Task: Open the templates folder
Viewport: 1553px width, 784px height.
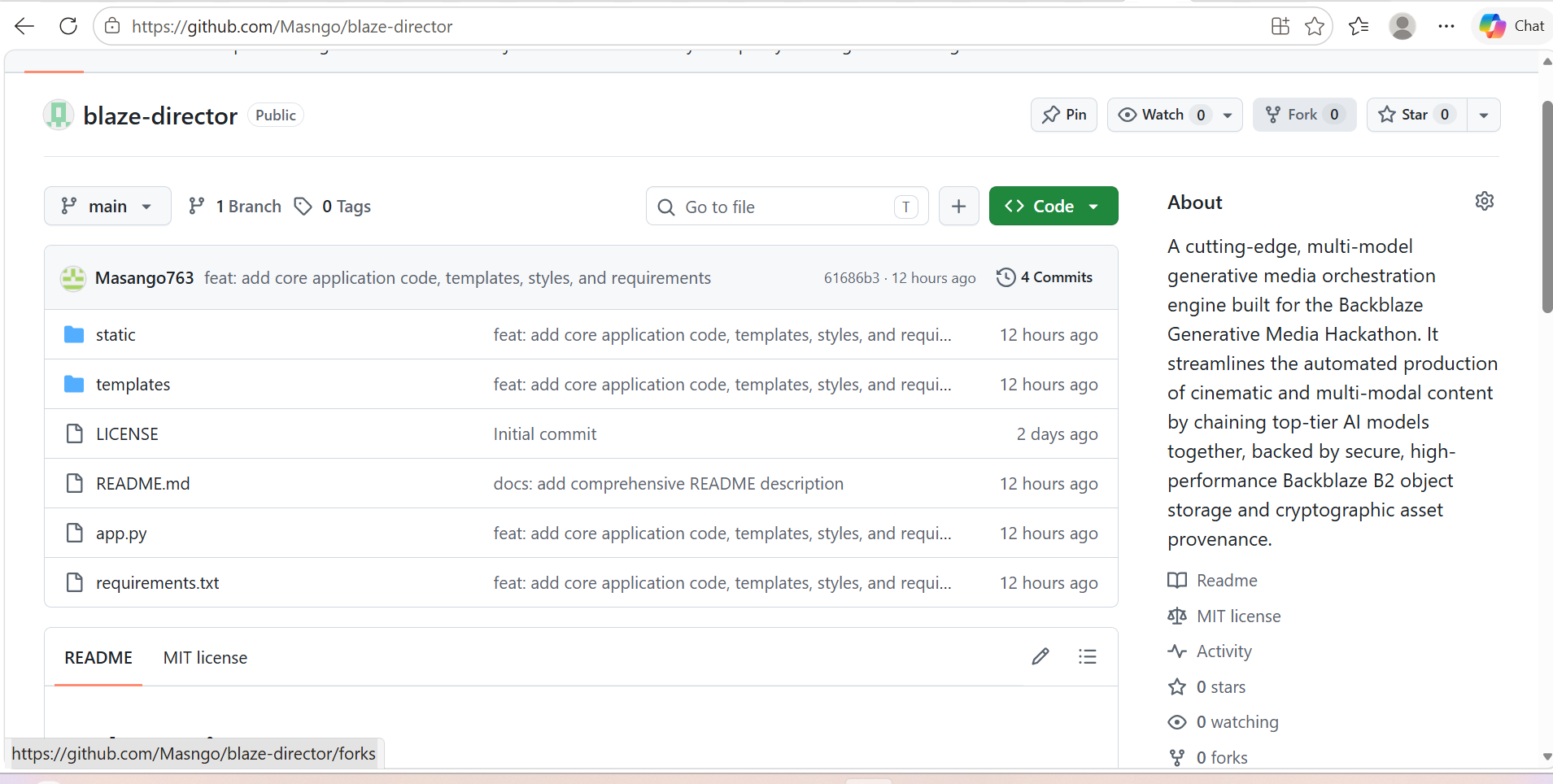Action: coord(133,384)
